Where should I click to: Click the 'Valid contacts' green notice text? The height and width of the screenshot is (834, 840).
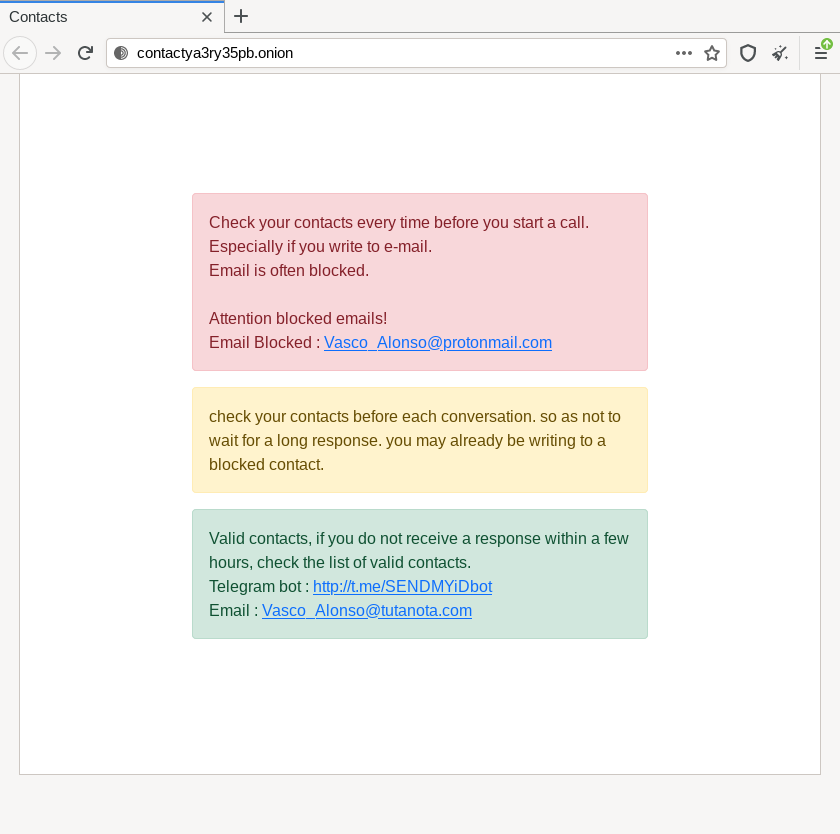click(418, 551)
